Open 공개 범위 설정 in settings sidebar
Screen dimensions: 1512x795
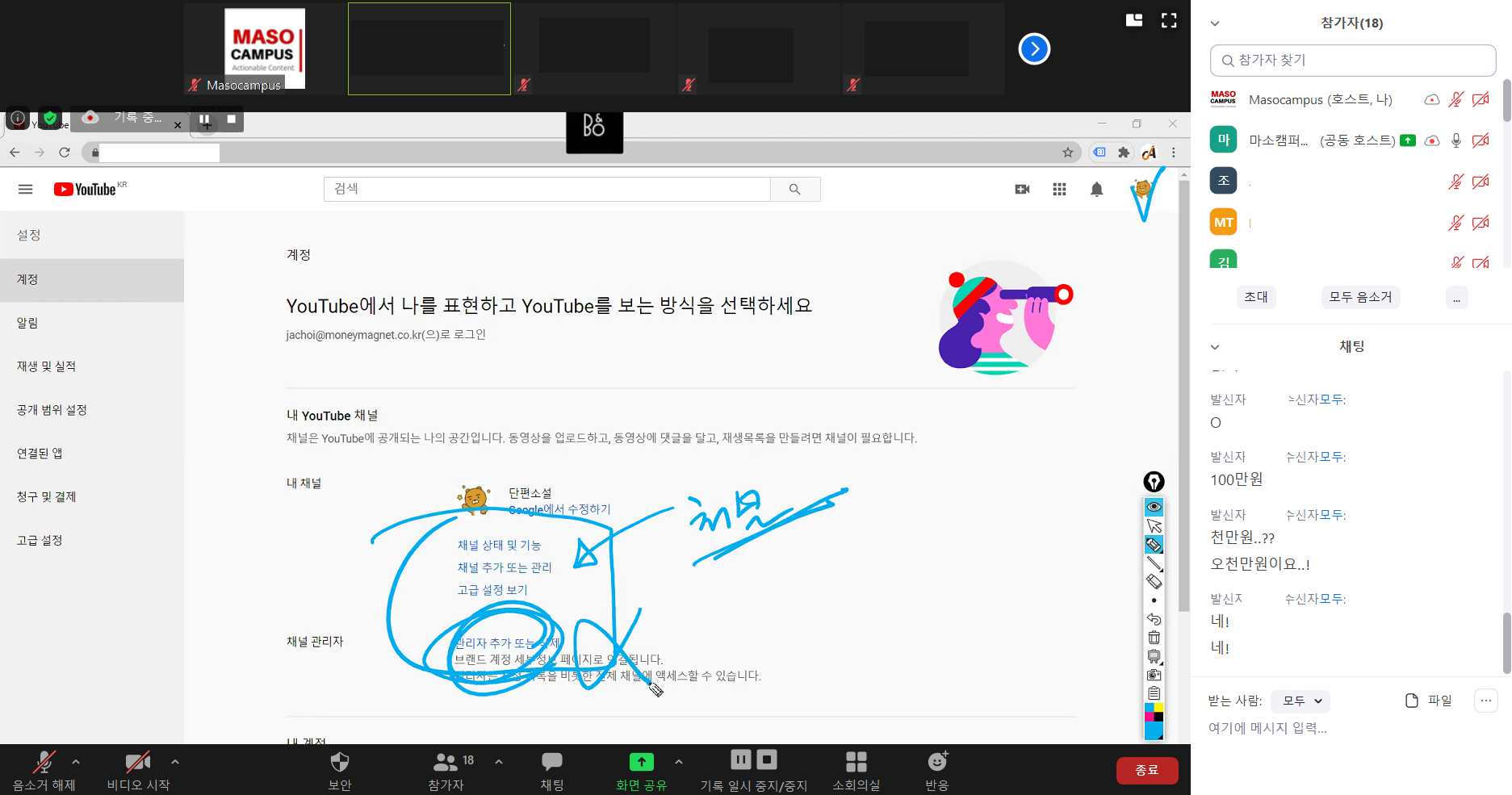[x=52, y=410]
